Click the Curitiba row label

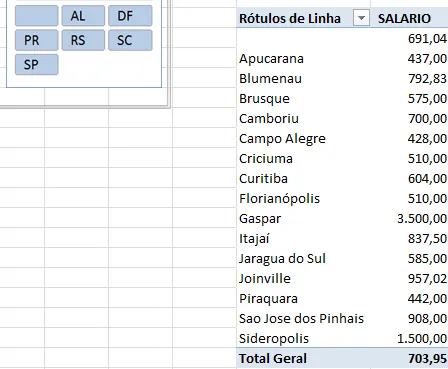click(x=263, y=179)
